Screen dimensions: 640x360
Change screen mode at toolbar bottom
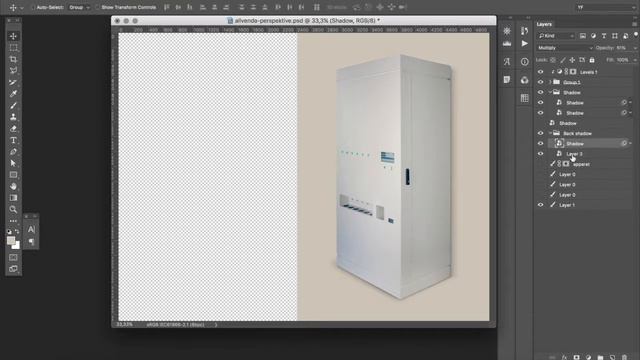[13, 269]
